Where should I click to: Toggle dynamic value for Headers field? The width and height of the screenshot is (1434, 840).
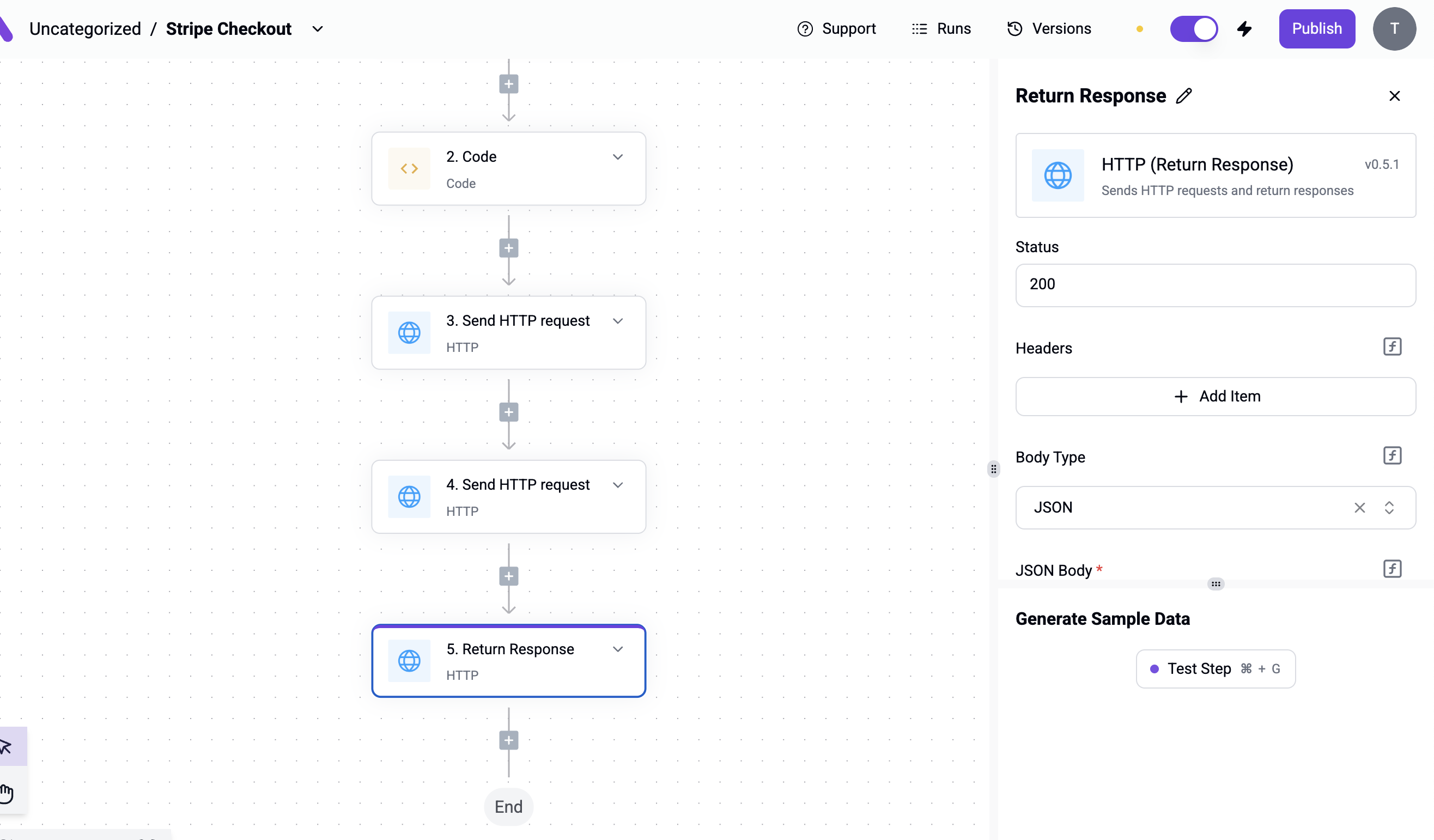point(1392,346)
